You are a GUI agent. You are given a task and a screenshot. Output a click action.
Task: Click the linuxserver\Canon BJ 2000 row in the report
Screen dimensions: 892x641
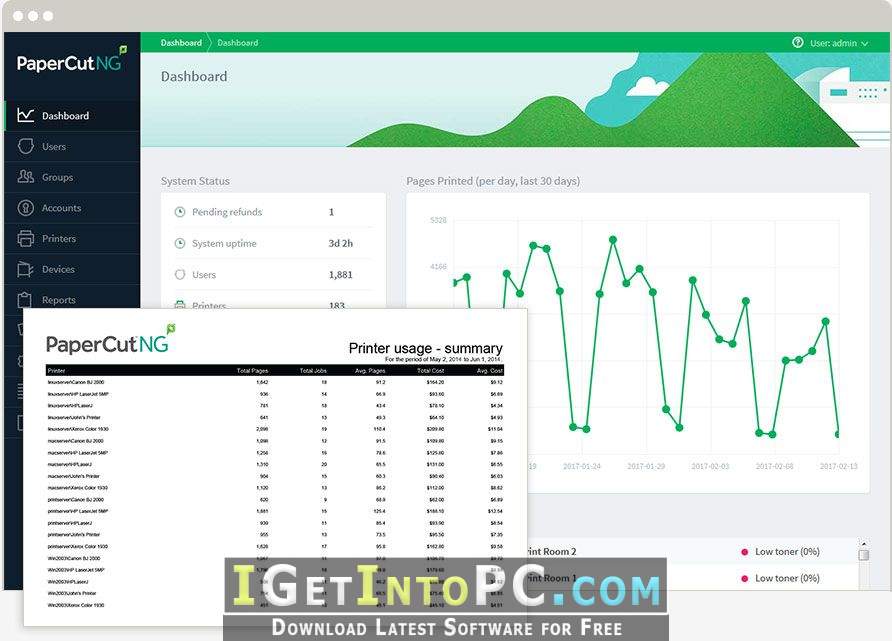tap(275, 382)
